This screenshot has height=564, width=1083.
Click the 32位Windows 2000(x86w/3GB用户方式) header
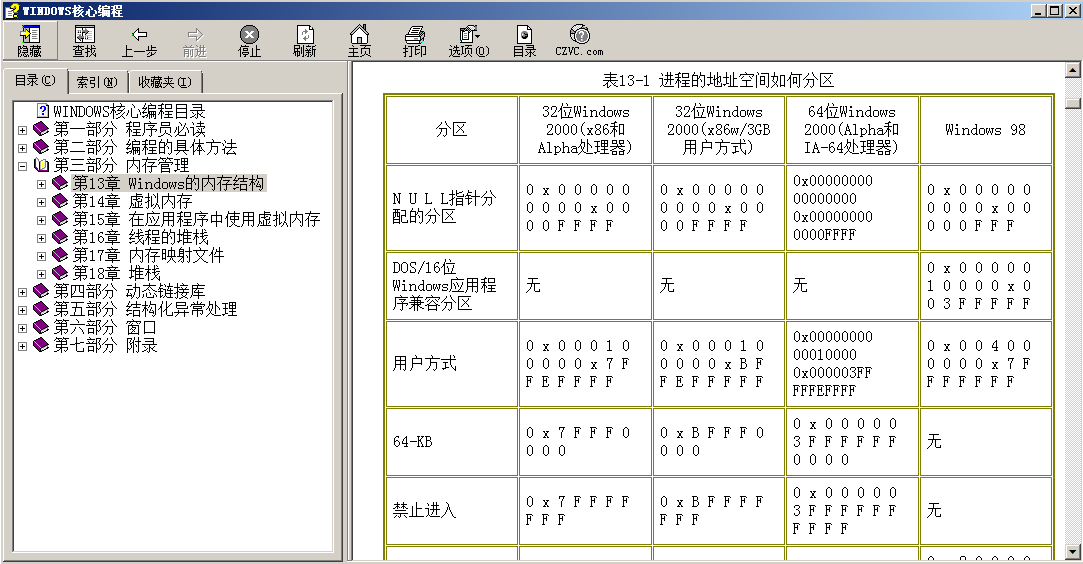718,130
